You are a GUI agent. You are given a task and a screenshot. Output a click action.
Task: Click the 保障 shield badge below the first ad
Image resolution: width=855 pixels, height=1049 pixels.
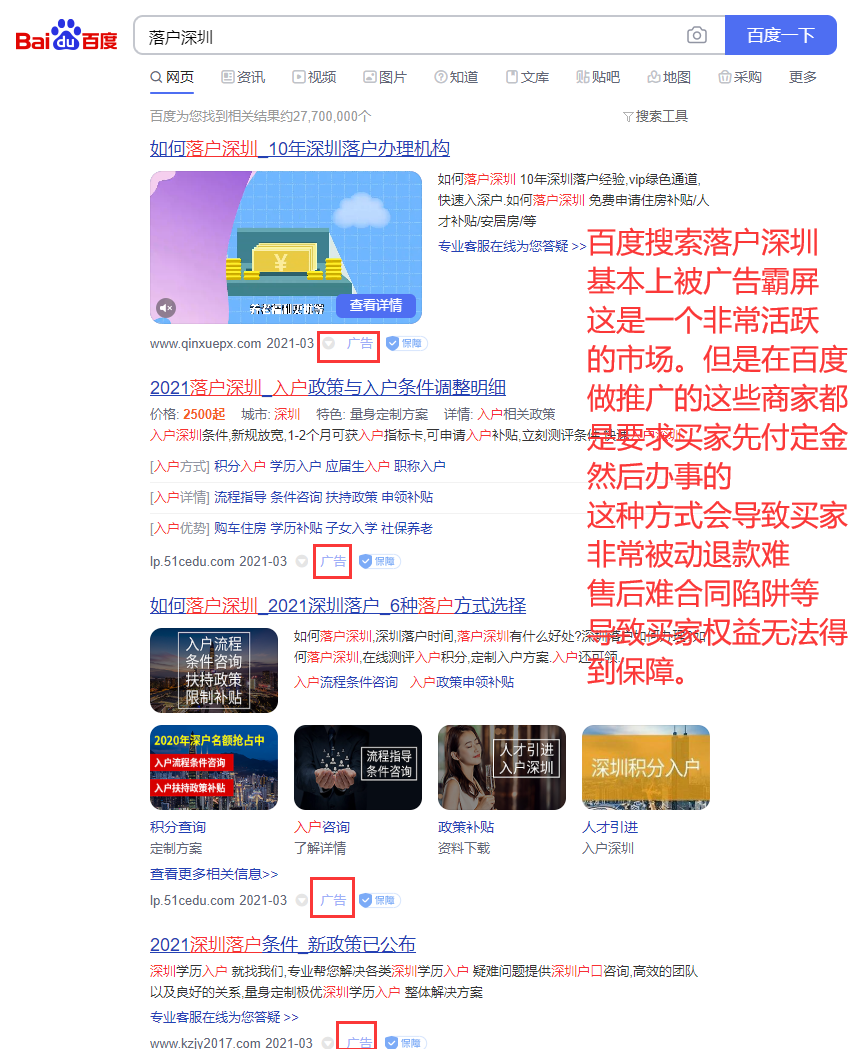[405, 343]
